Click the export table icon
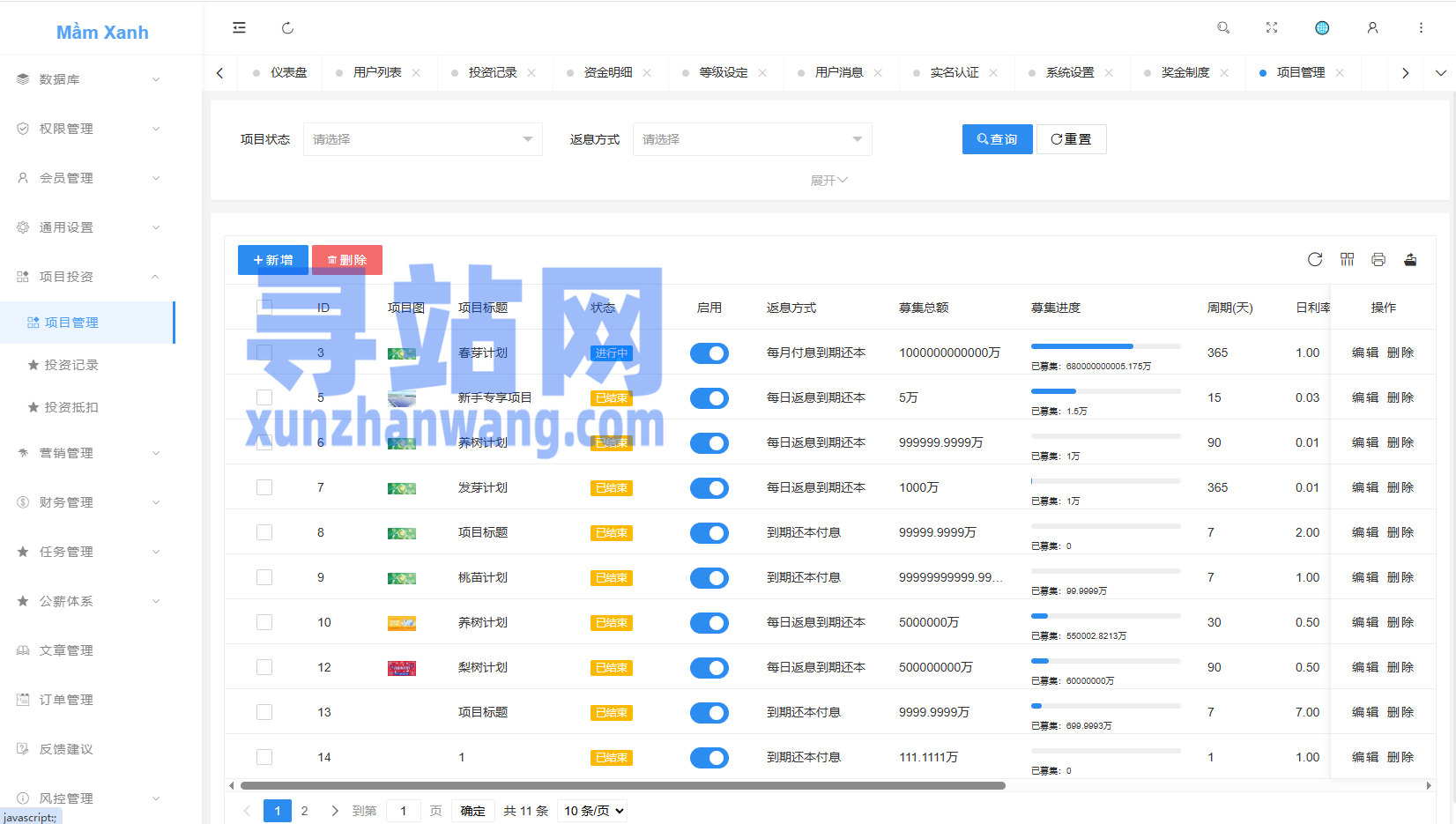1456x824 pixels. (1410, 259)
